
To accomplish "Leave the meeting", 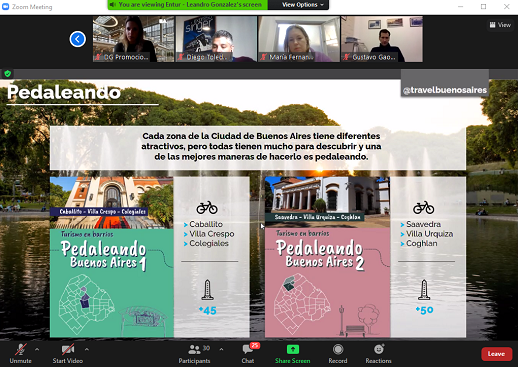I will point(496,354).
